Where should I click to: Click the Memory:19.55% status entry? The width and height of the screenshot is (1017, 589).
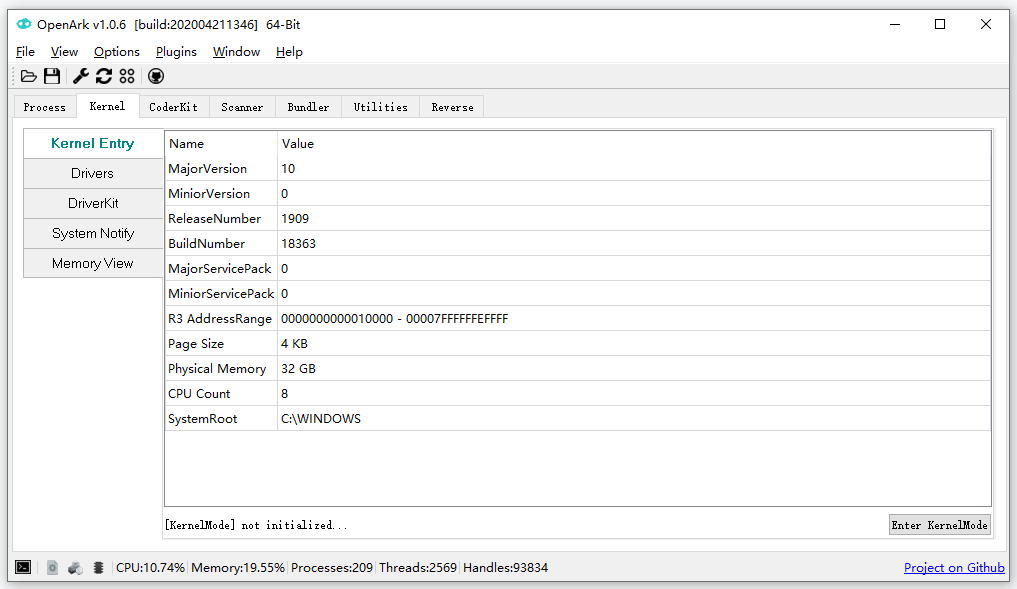click(x=238, y=568)
